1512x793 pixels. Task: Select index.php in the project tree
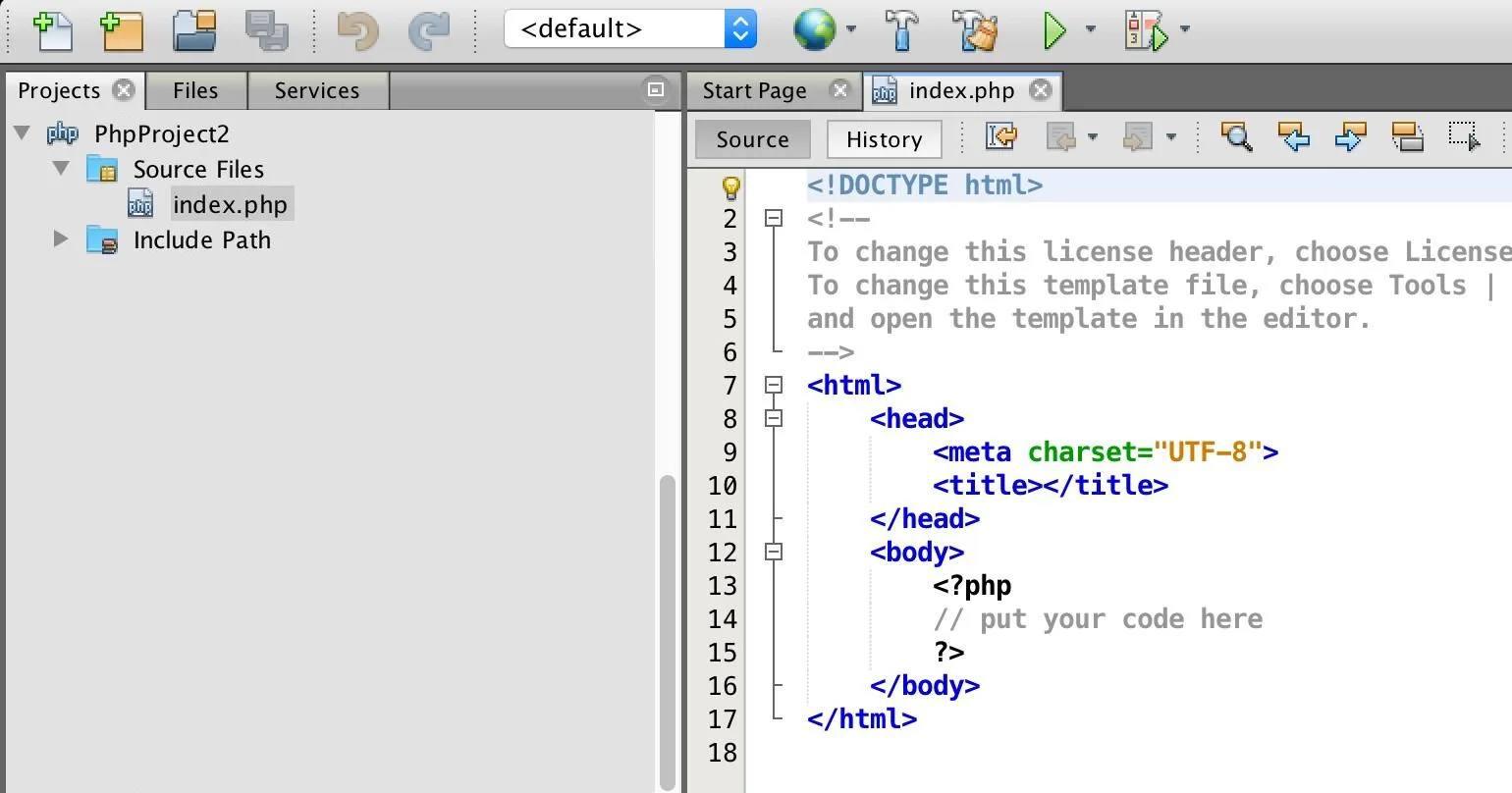[230, 204]
